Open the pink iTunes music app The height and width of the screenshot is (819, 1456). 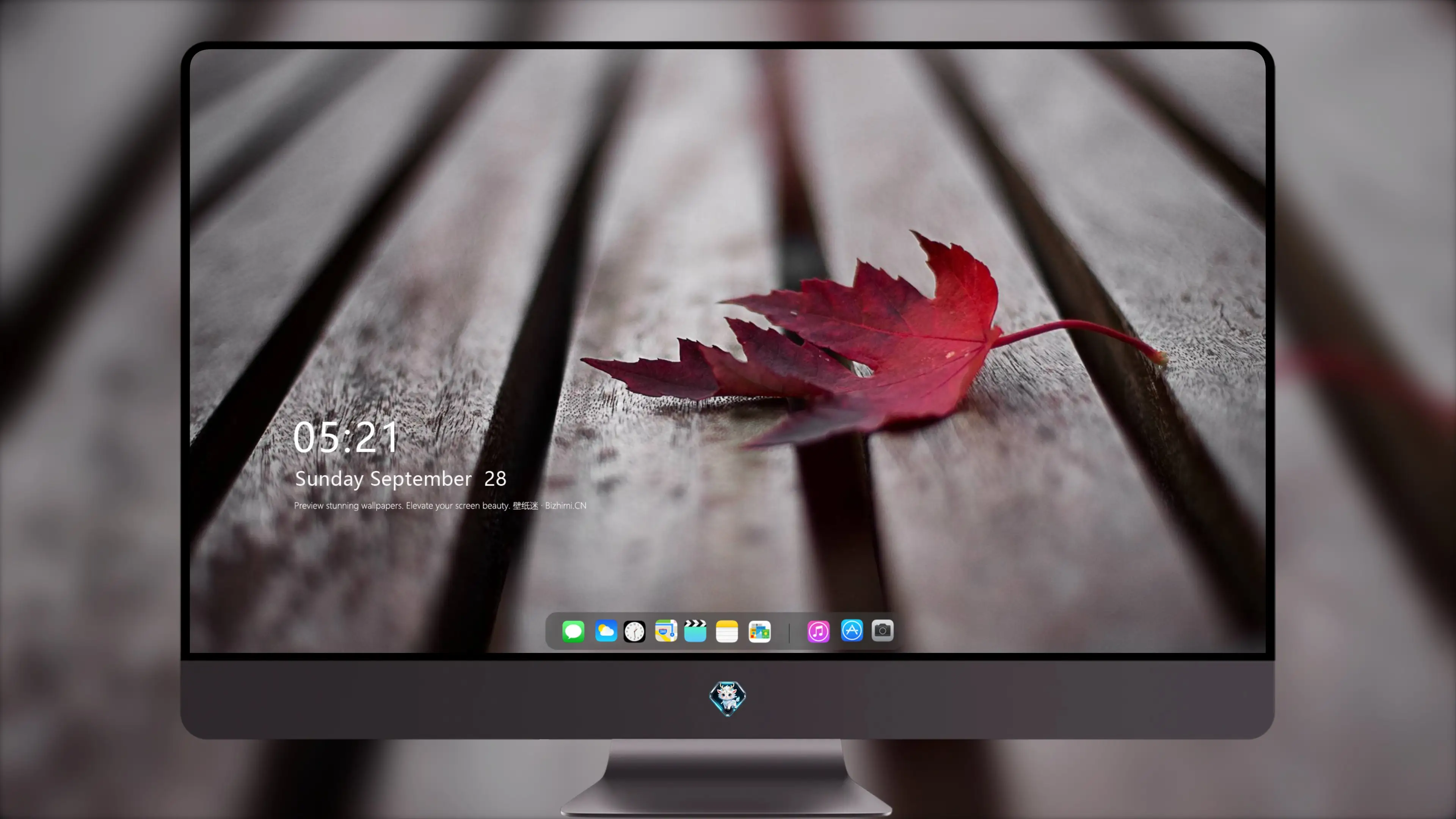pyautogui.click(x=819, y=631)
